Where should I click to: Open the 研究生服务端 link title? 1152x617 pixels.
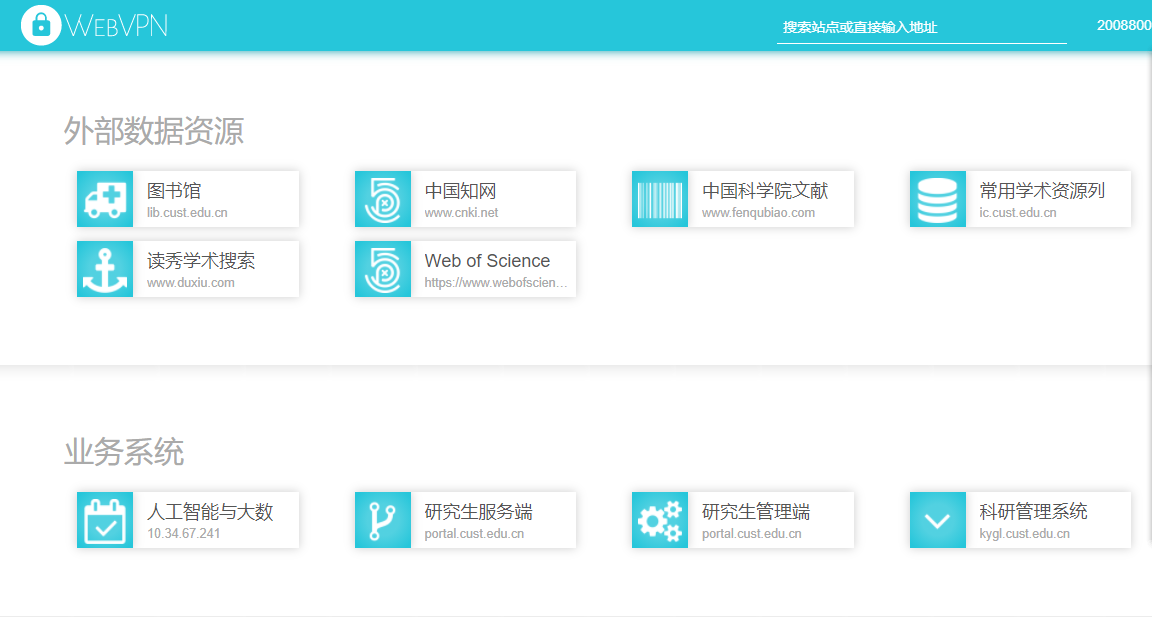[478, 512]
